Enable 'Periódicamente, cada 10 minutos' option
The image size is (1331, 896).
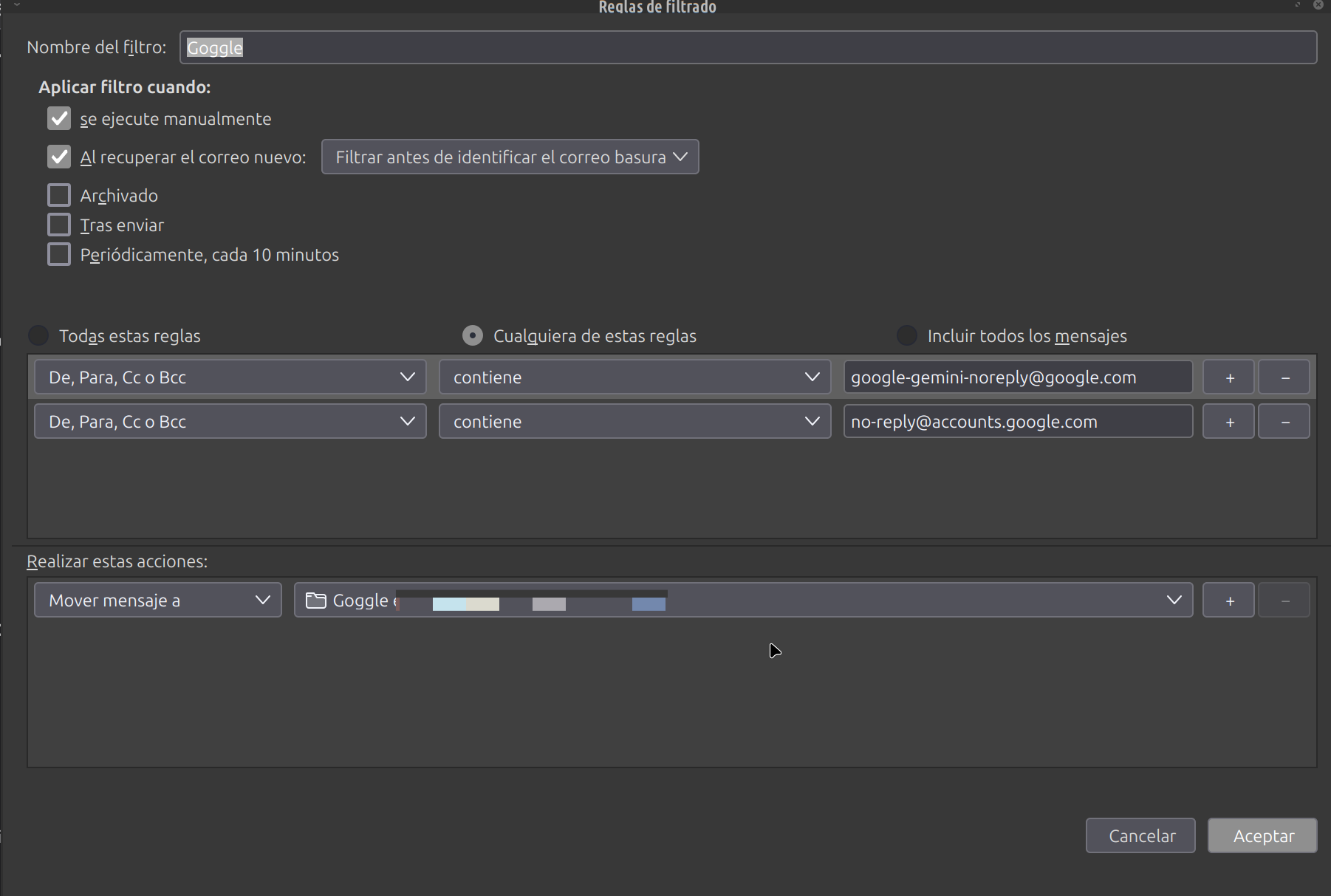[59, 255]
